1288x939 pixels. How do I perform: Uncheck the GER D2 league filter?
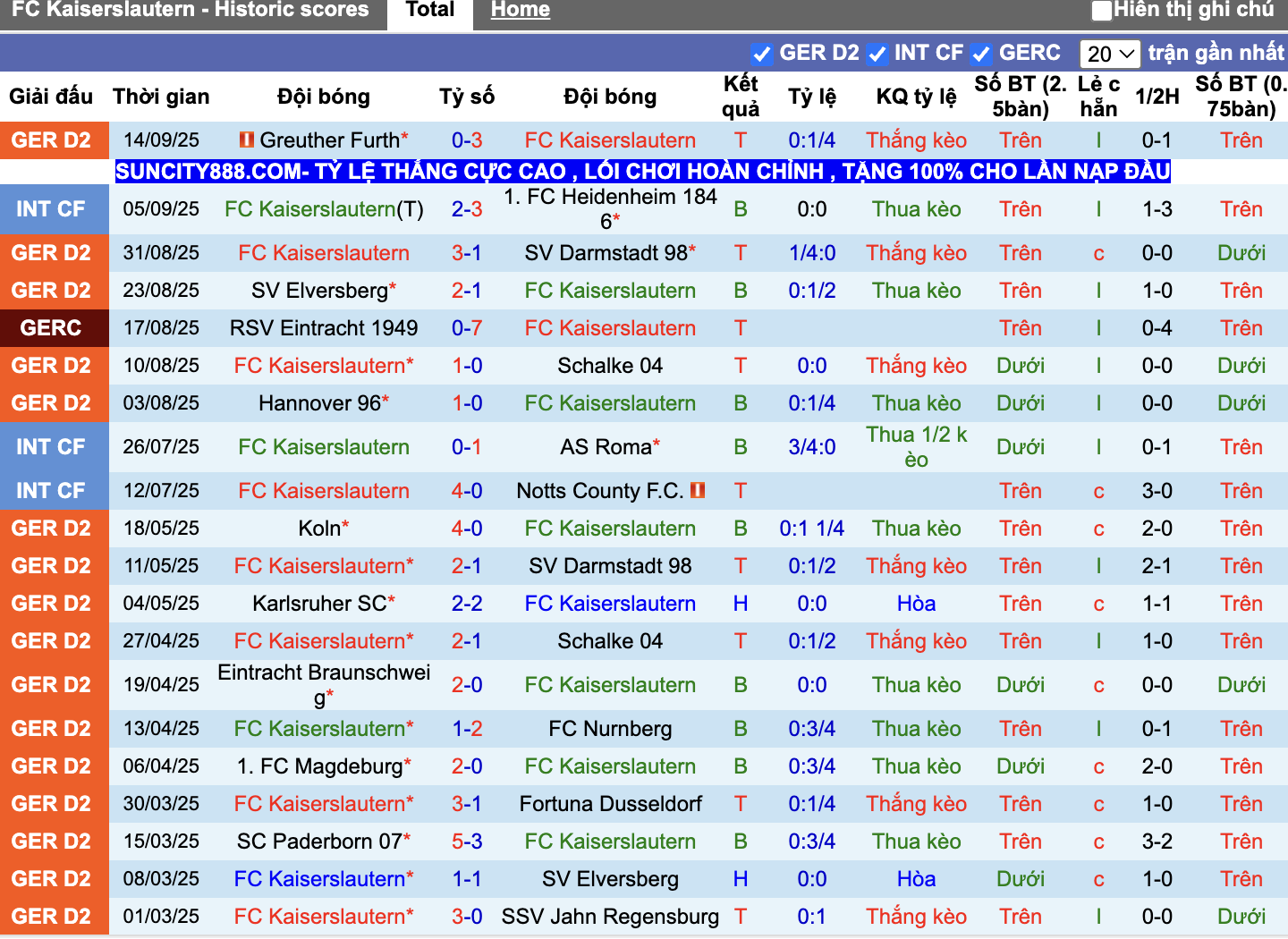click(x=762, y=54)
